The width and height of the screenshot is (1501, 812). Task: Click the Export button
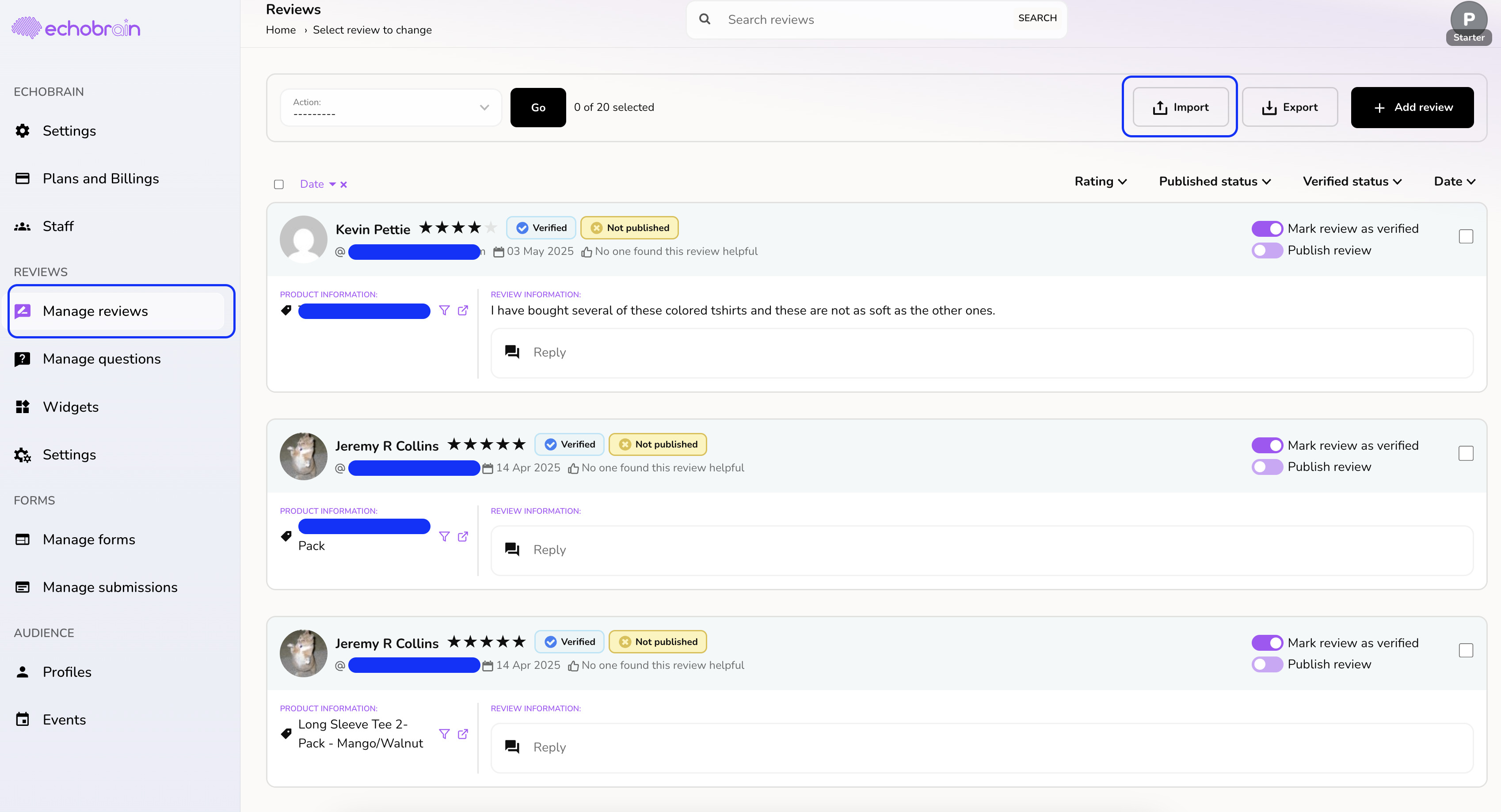[x=1289, y=107]
